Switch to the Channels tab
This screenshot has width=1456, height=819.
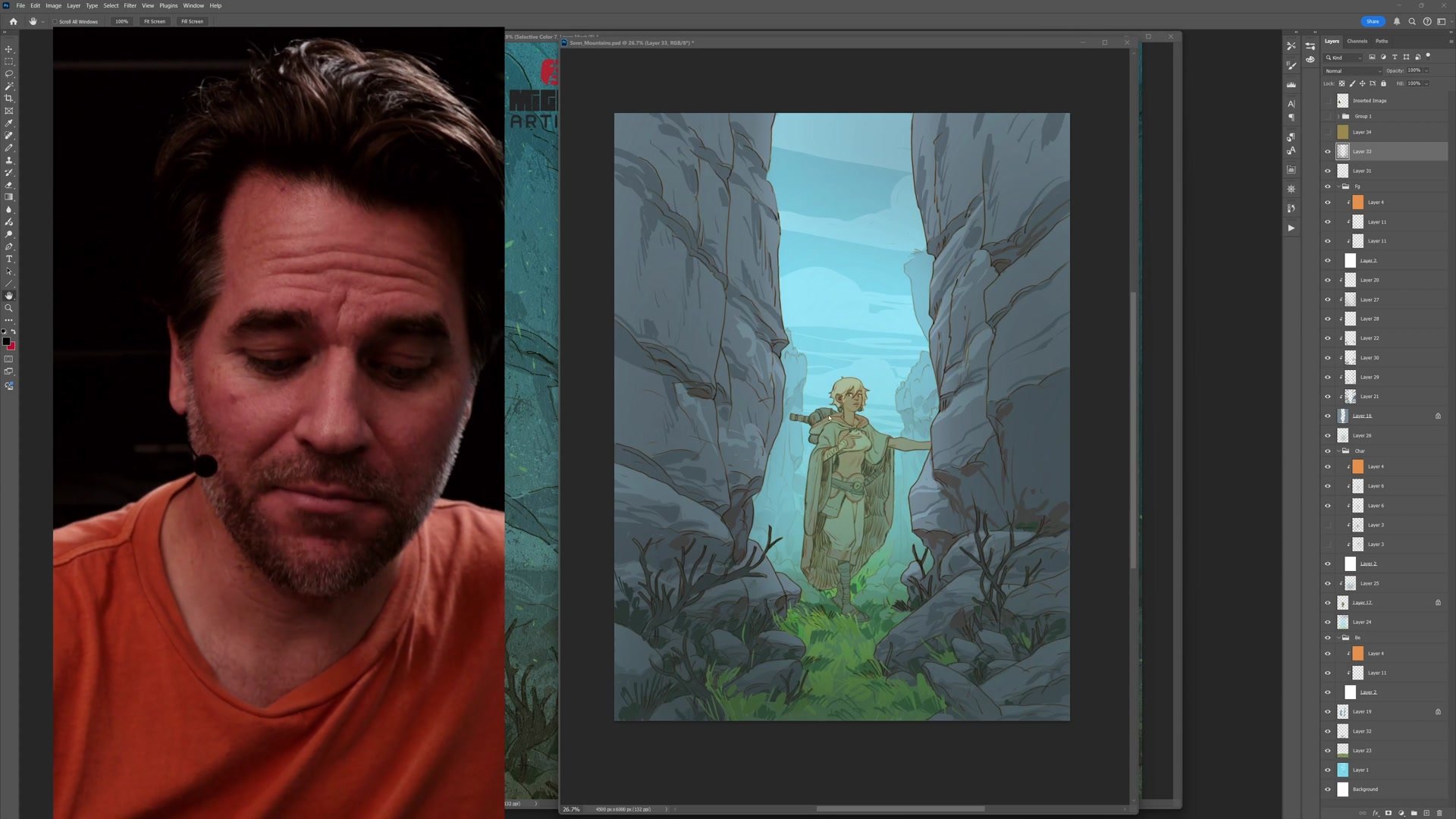point(1357,41)
